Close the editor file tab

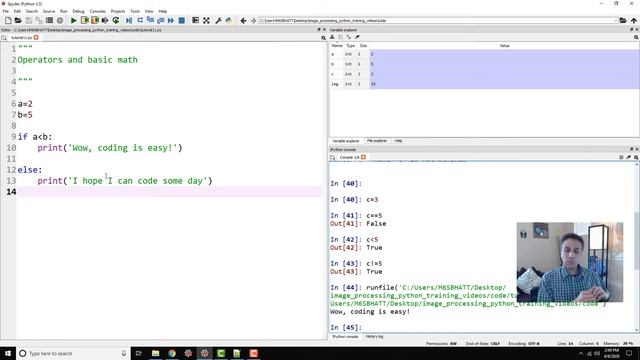[x=36, y=38]
